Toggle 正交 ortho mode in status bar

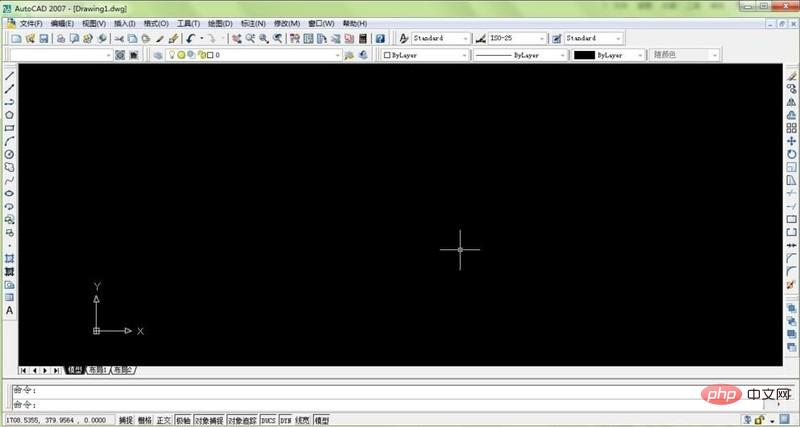point(164,420)
